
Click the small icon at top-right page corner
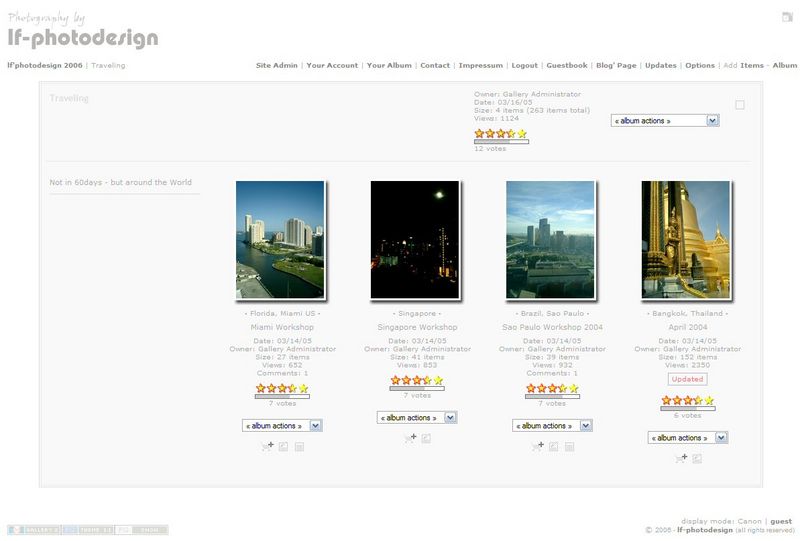[787, 17]
